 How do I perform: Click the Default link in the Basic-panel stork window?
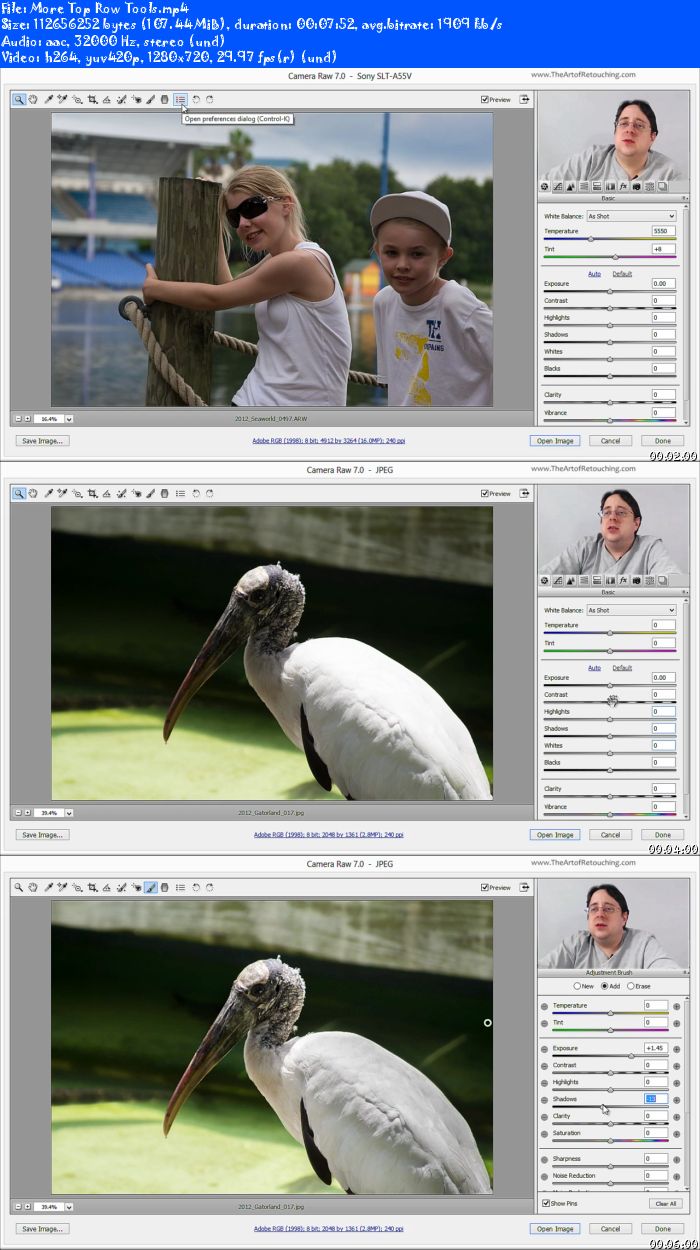click(x=622, y=667)
